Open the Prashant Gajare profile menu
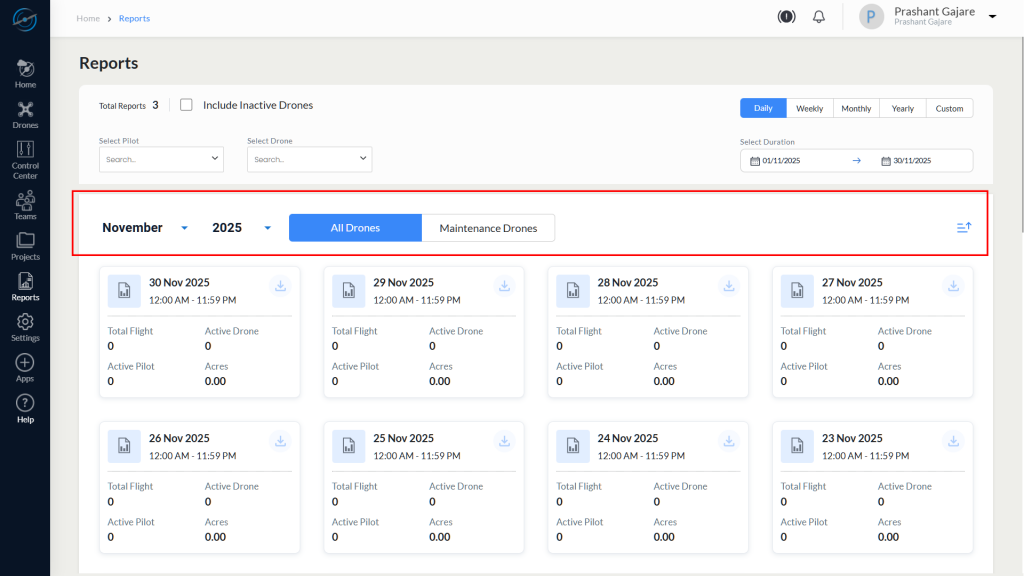 (x=932, y=15)
